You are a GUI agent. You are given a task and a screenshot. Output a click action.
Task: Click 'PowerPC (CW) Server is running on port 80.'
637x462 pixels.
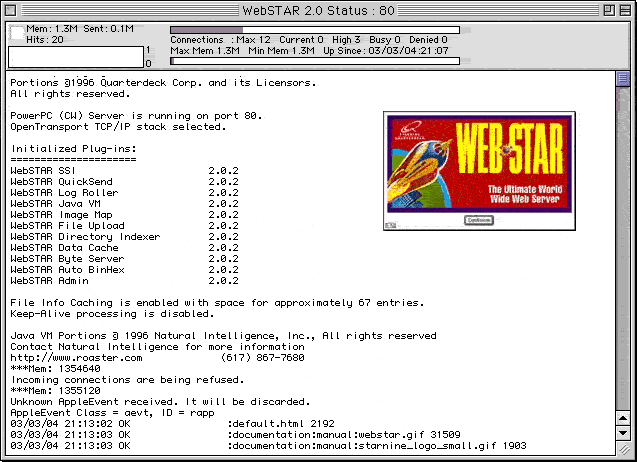[x=136, y=116]
